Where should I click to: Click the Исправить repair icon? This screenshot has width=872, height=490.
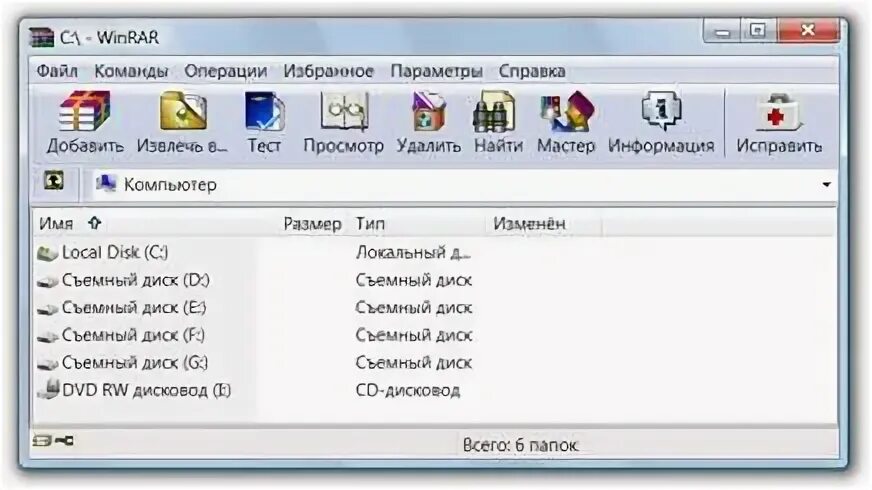pyautogui.click(x=779, y=122)
